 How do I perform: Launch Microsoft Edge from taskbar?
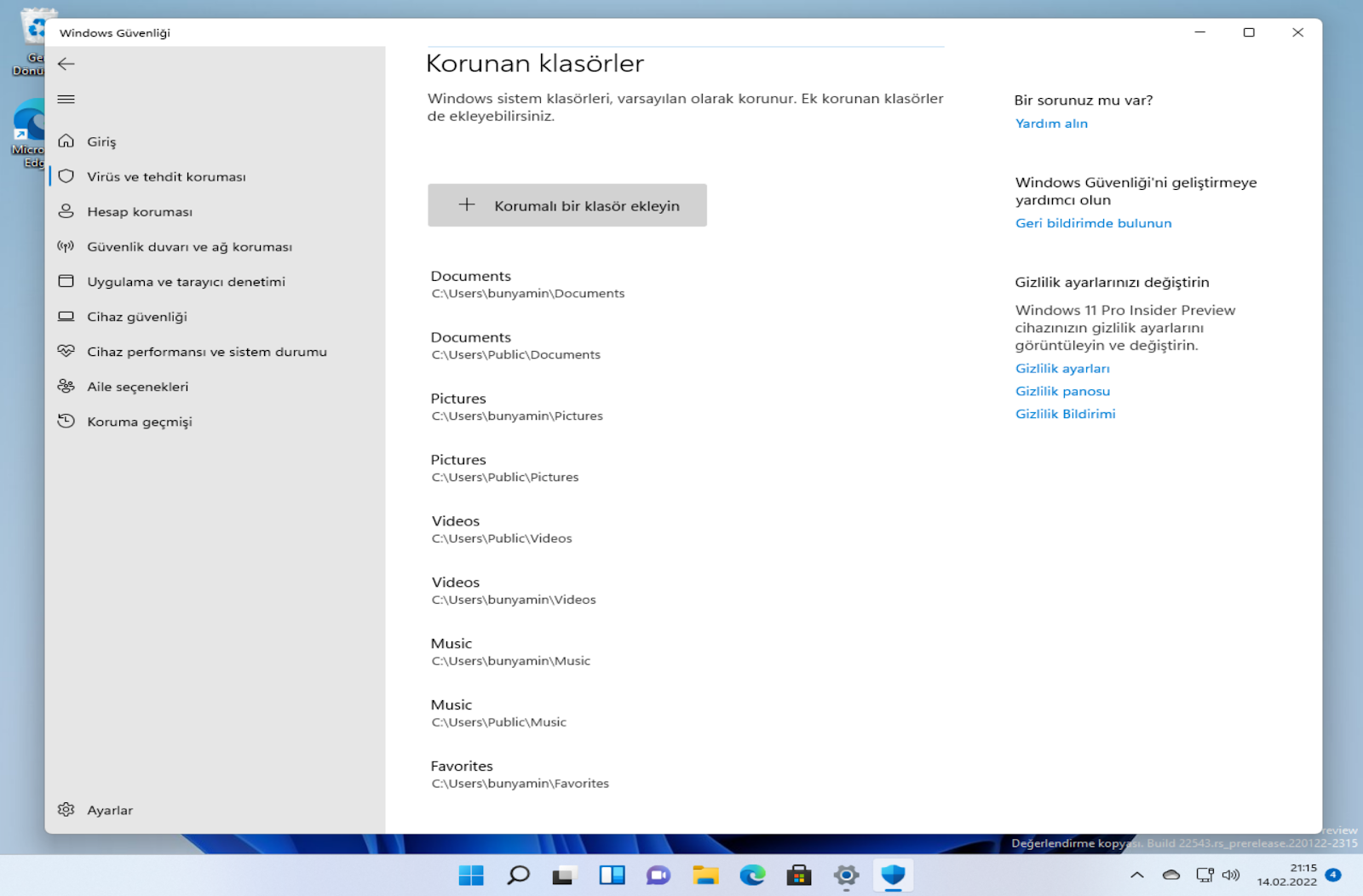752,875
